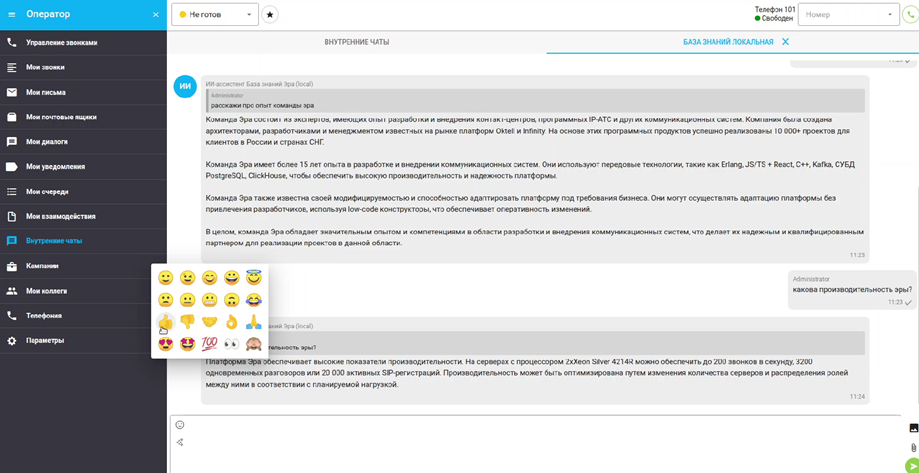919x473 pixels.
Task: Go to Мои звонки
Action: coord(83,67)
